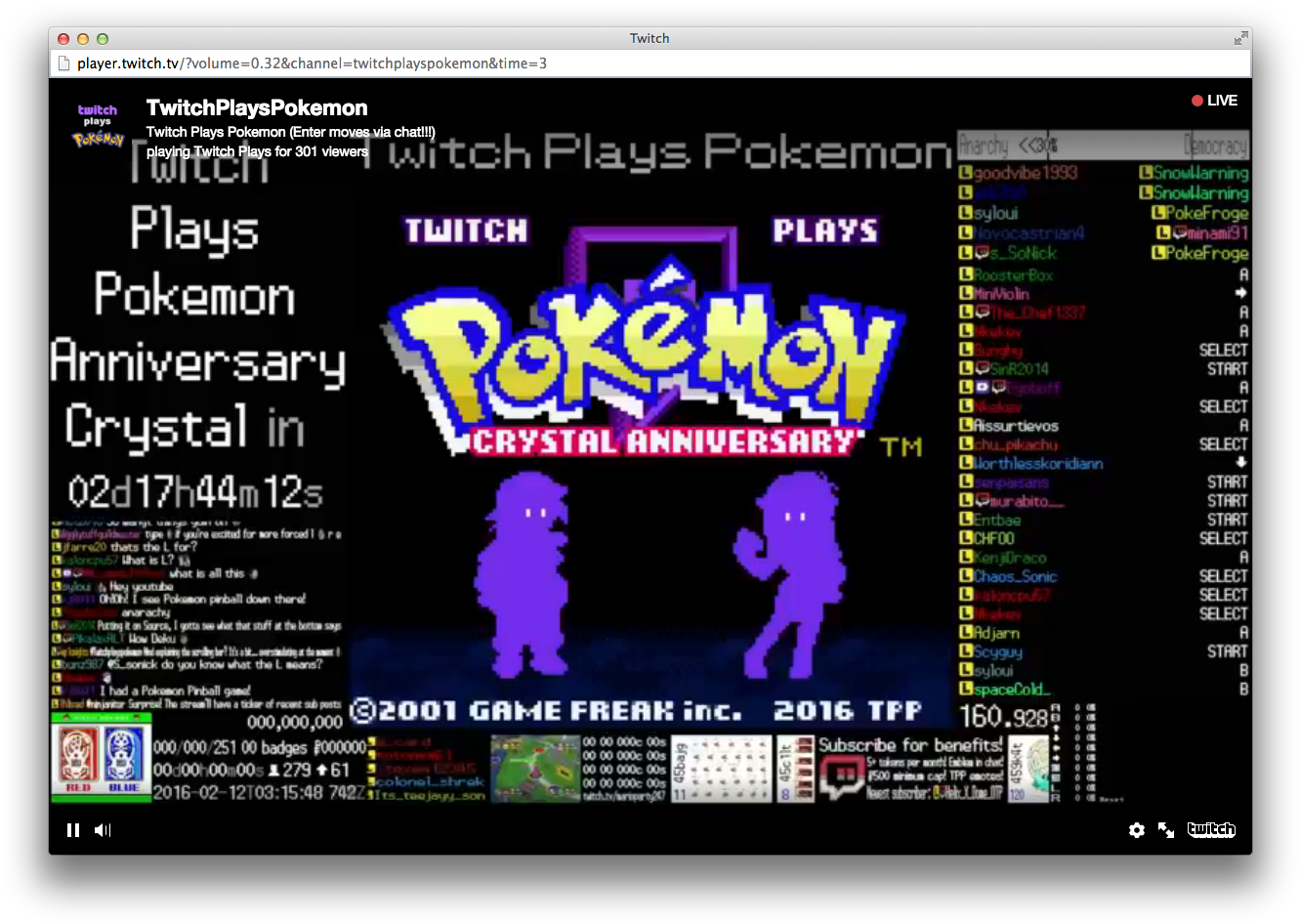1300x924 pixels.
Task: Focus the player.twitch.tv address bar
Action: pos(650,63)
